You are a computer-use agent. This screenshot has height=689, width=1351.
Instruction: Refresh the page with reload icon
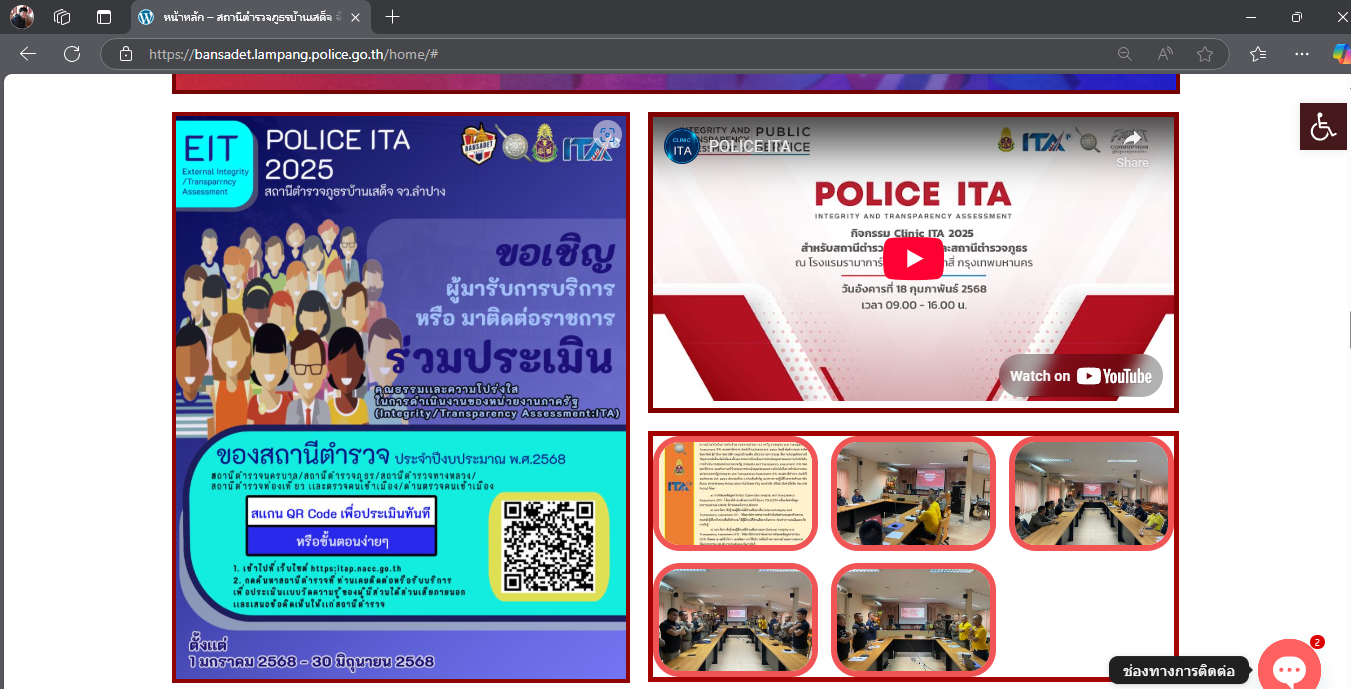pos(72,54)
